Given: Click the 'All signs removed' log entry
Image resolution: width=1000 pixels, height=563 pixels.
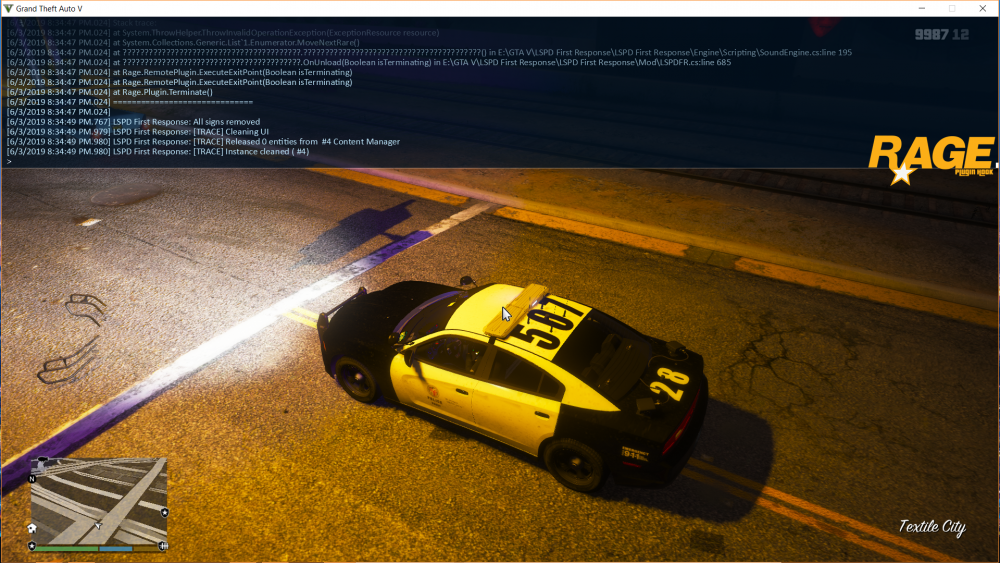Looking at the screenshot, I should (x=133, y=122).
